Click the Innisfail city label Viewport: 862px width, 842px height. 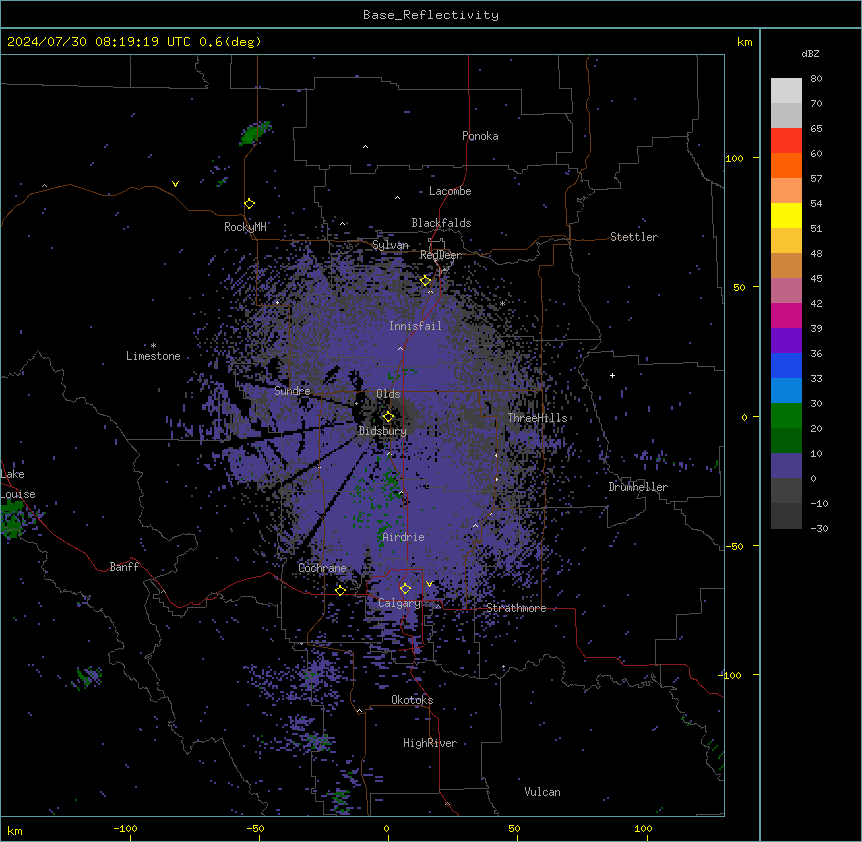click(x=415, y=326)
